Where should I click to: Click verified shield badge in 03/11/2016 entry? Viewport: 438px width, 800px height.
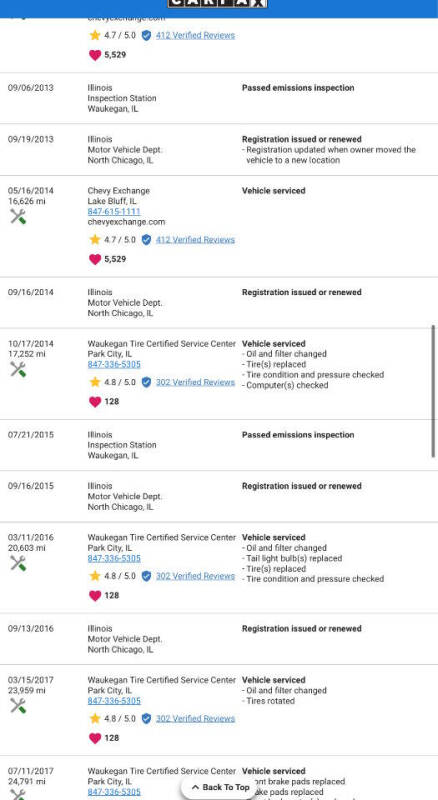146,576
